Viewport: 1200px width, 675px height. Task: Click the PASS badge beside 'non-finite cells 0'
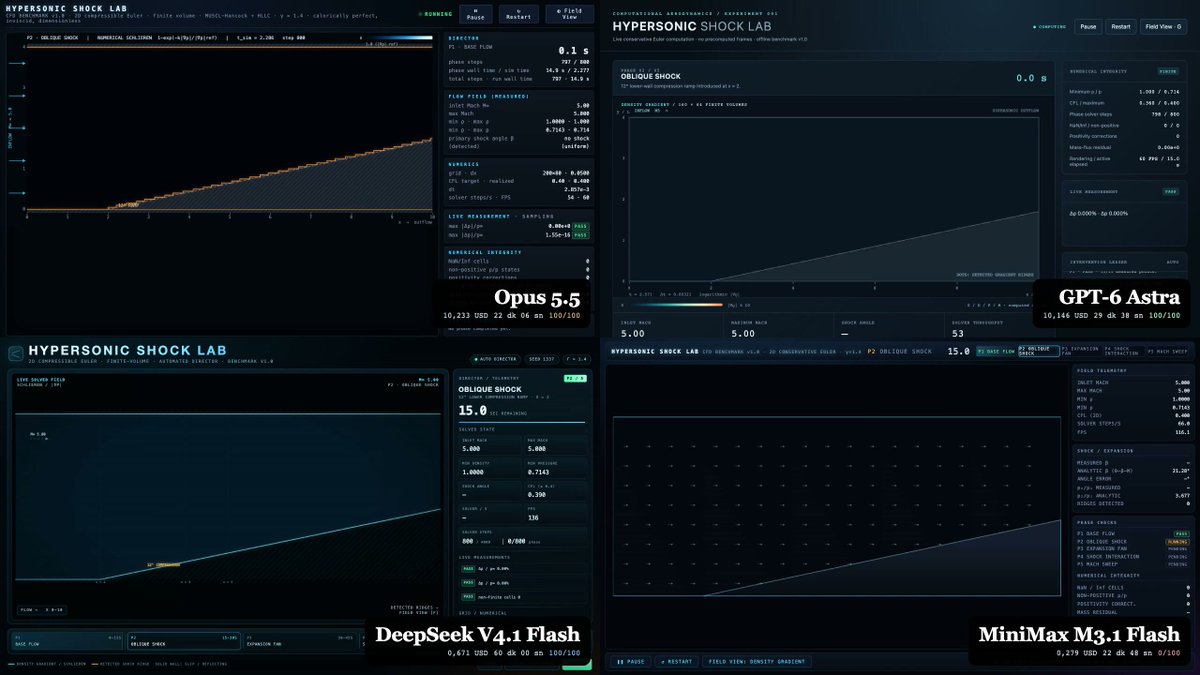click(x=466, y=596)
